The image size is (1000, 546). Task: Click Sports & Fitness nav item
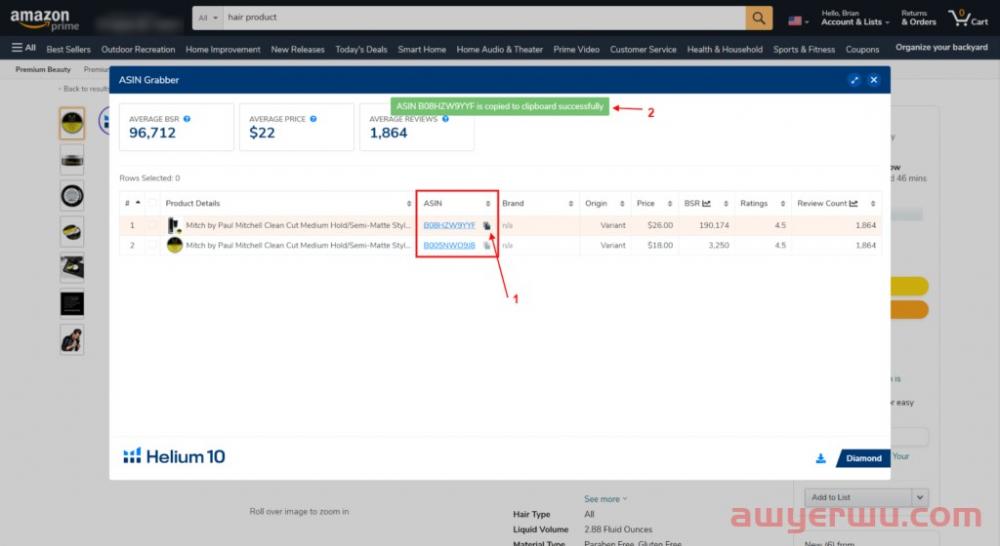(x=804, y=49)
